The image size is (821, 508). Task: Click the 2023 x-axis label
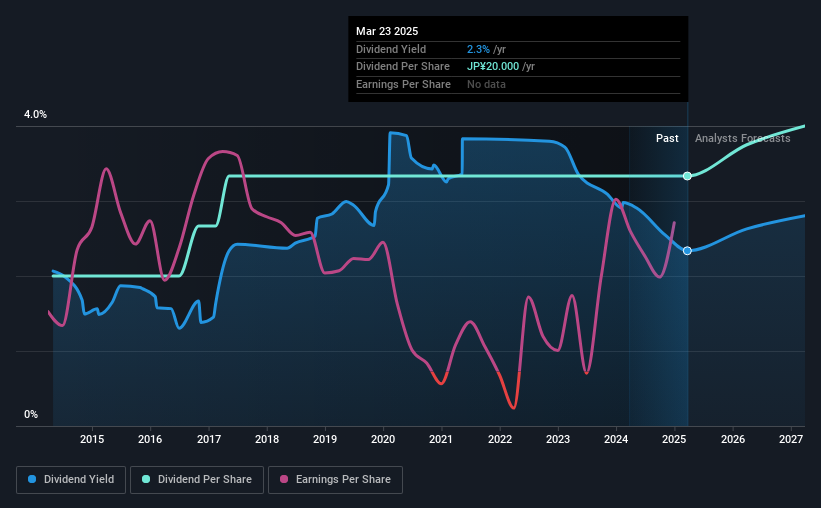click(x=558, y=439)
